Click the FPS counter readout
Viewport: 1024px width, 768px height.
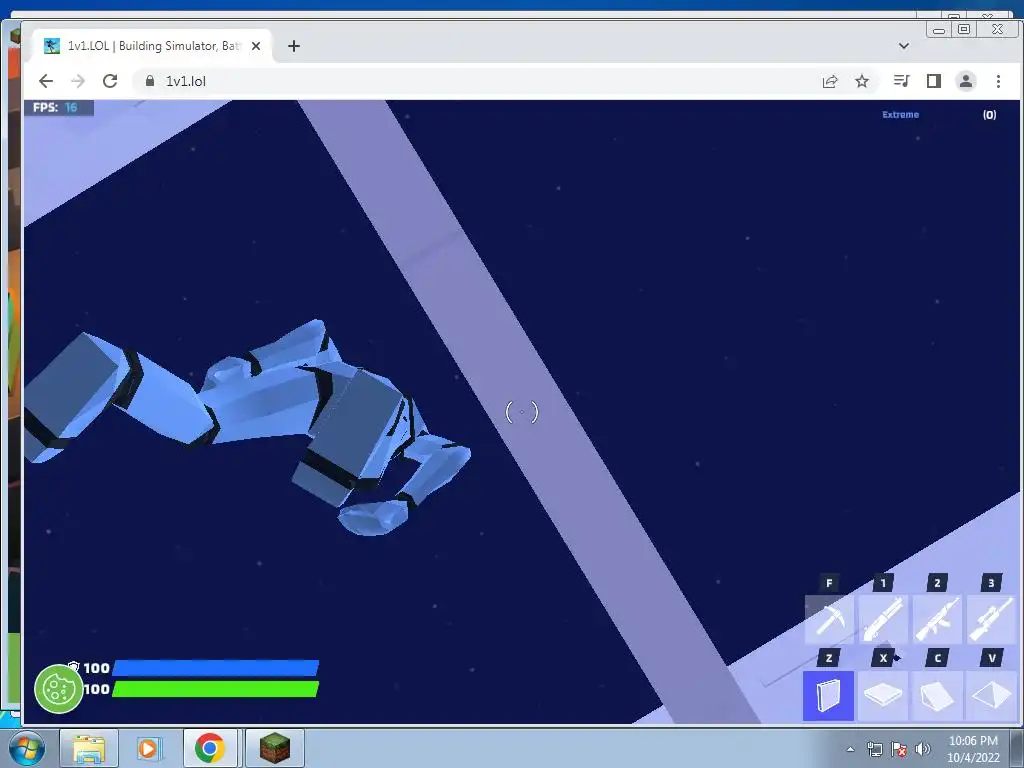coord(59,108)
